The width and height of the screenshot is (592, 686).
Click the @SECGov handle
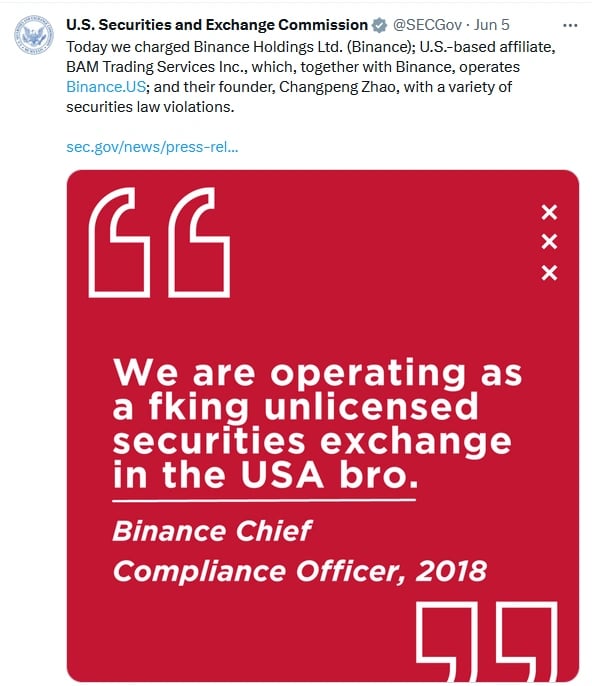pos(427,25)
